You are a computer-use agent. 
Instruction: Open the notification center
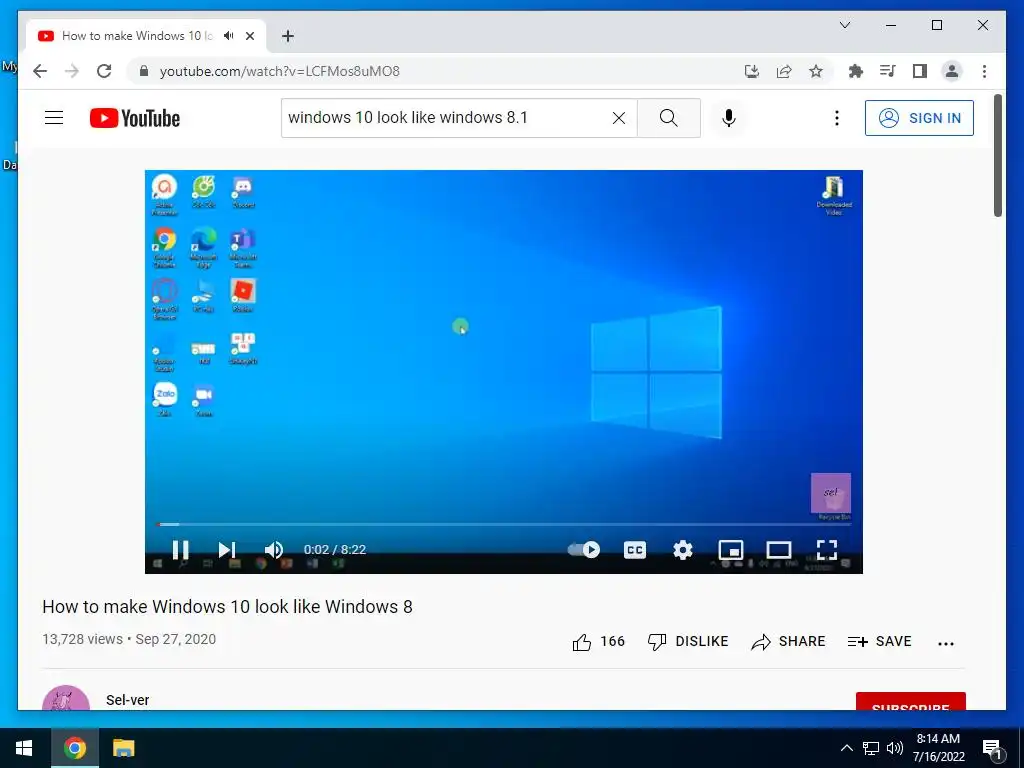click(992, 748)
